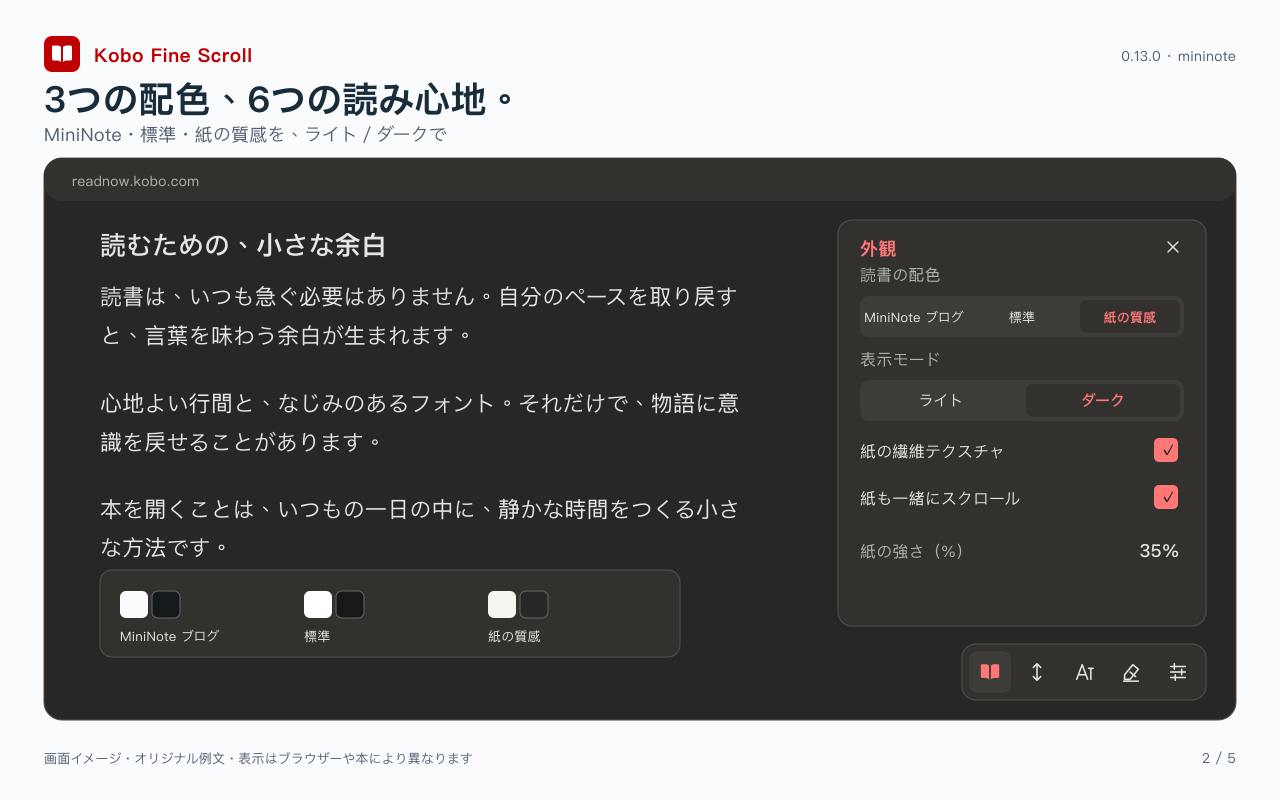This screenshot has width=1280, height=800.
Task: Click the 読書の配色 section label
Action: tap(900, 275)
